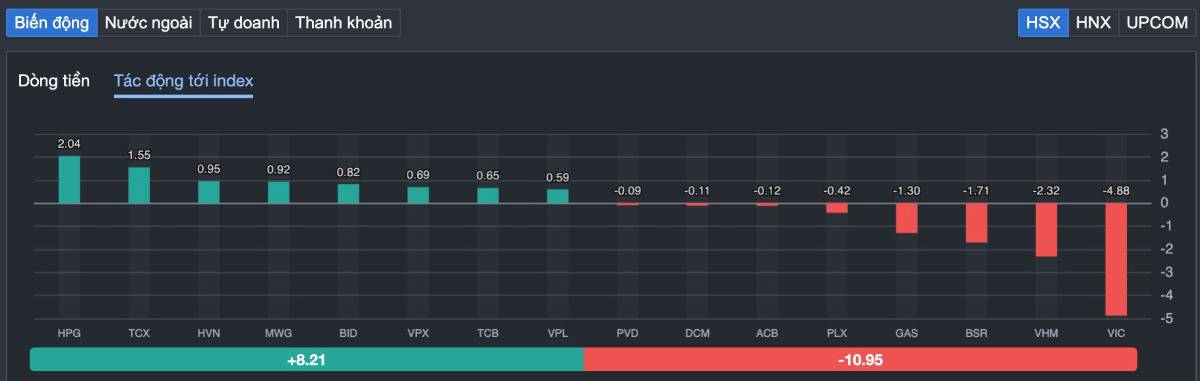Viewport: 1200px width, 381px height.
Task: Click the -0.42 value above PLX
Action: 837,190
